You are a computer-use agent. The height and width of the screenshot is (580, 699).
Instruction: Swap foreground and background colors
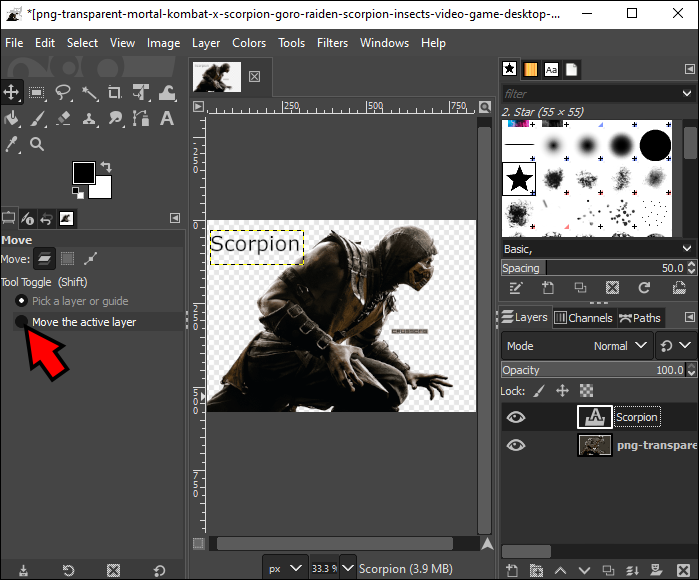pyautogui.click(x=106, y=167)
